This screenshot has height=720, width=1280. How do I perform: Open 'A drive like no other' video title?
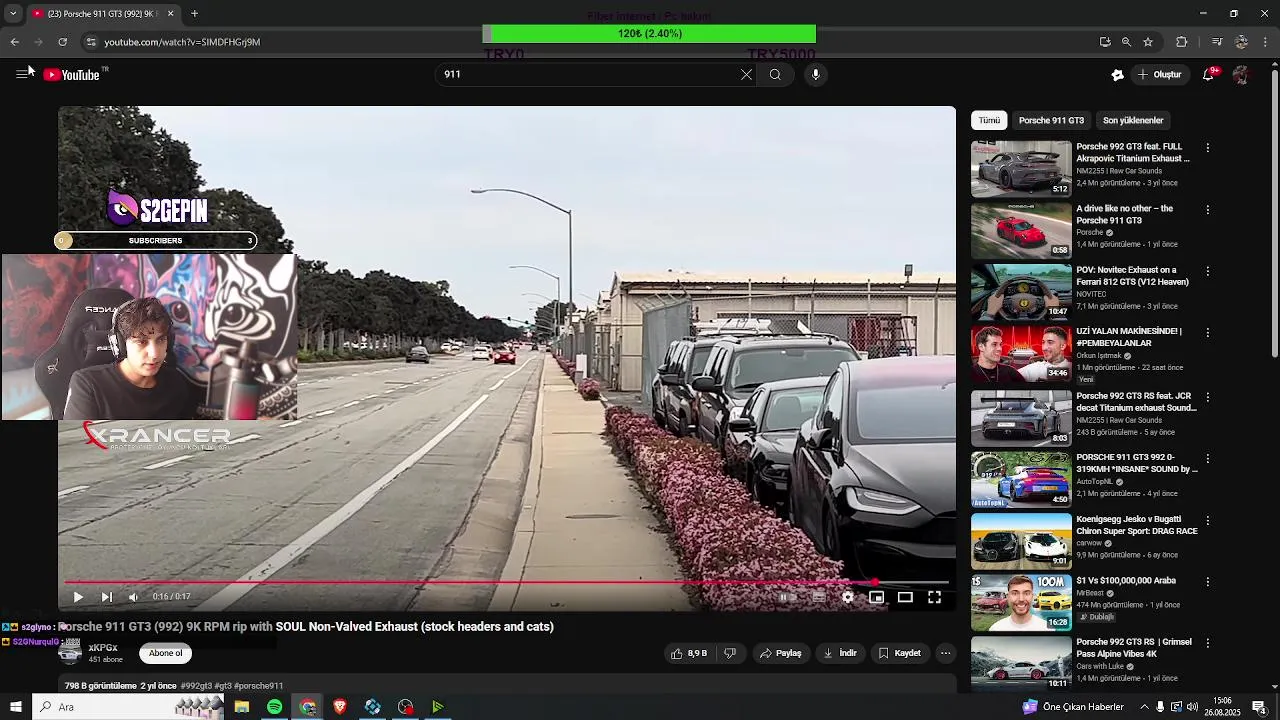[1124, 214]
